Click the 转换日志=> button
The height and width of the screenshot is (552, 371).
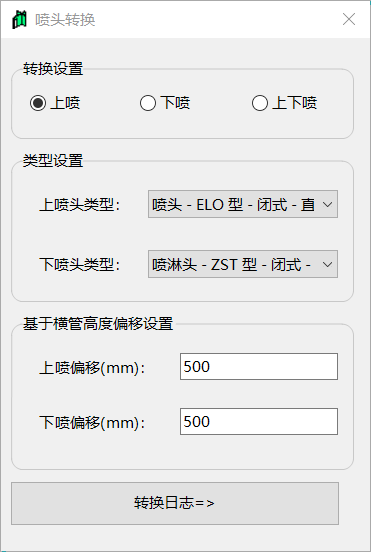[x=175, y=503]
